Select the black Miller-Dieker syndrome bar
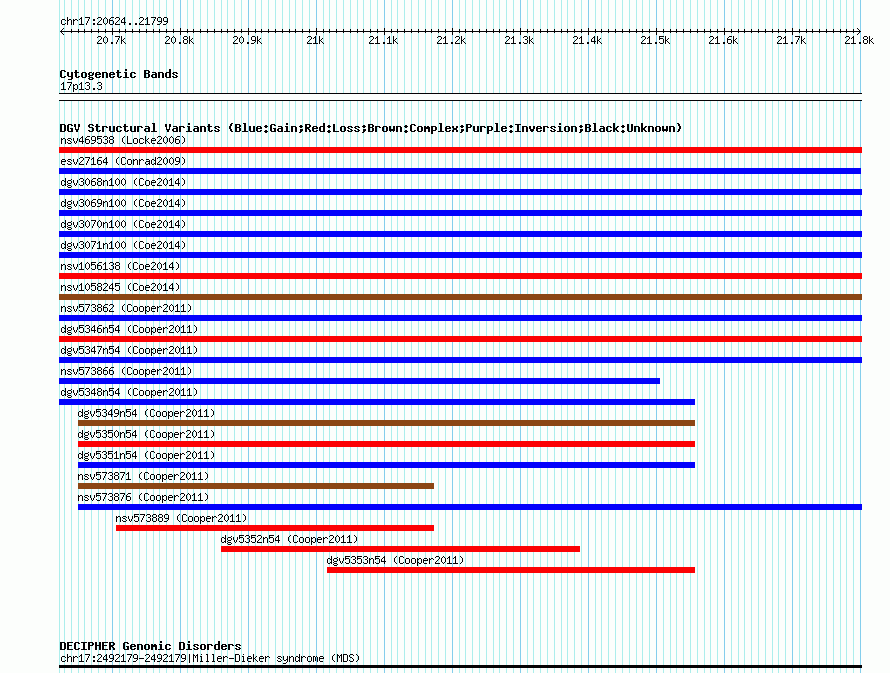This screenshot has height=673, width=890. pos(460,667)
